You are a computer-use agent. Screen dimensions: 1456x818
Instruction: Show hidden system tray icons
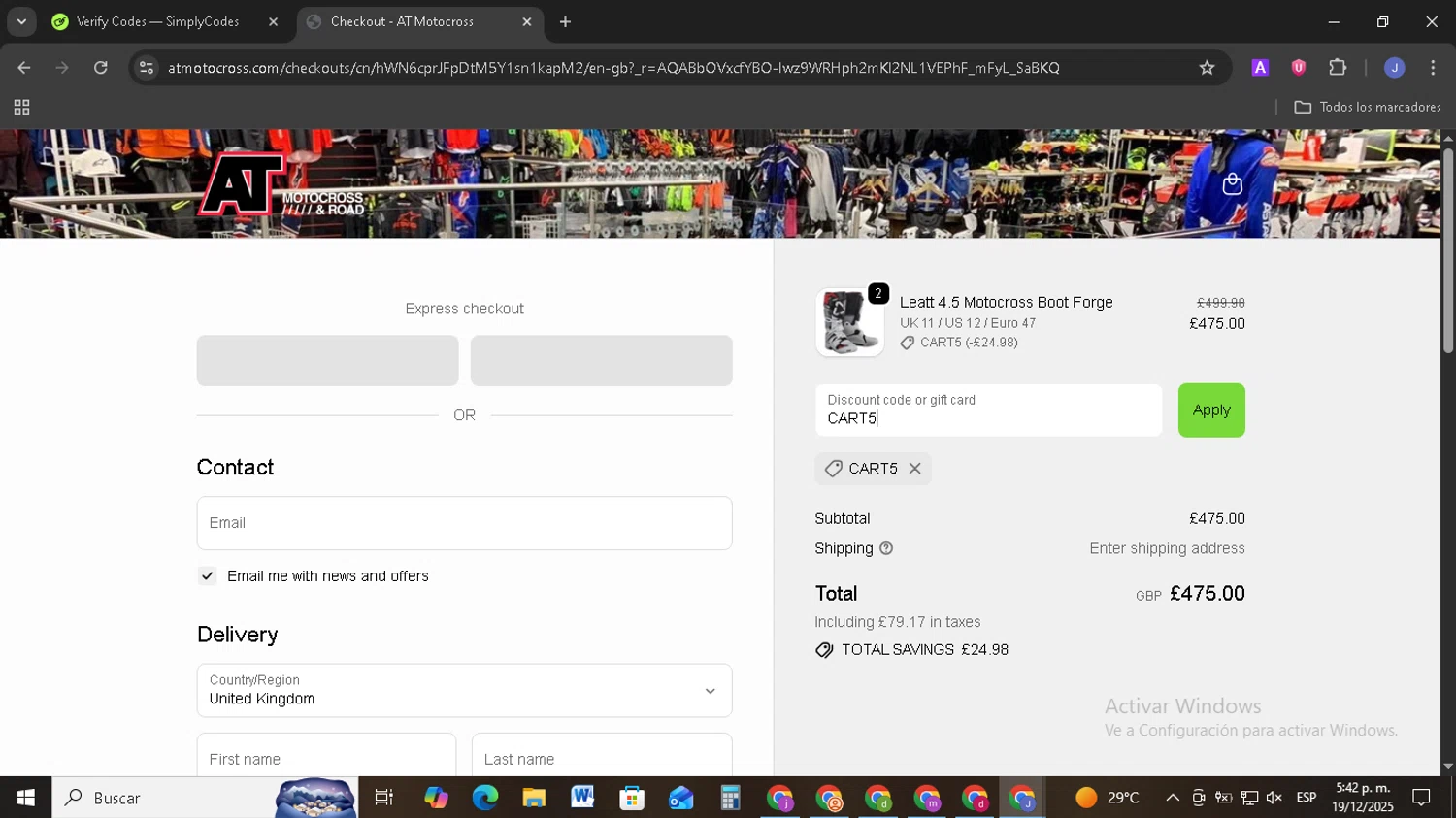(x=1173, y=798)
